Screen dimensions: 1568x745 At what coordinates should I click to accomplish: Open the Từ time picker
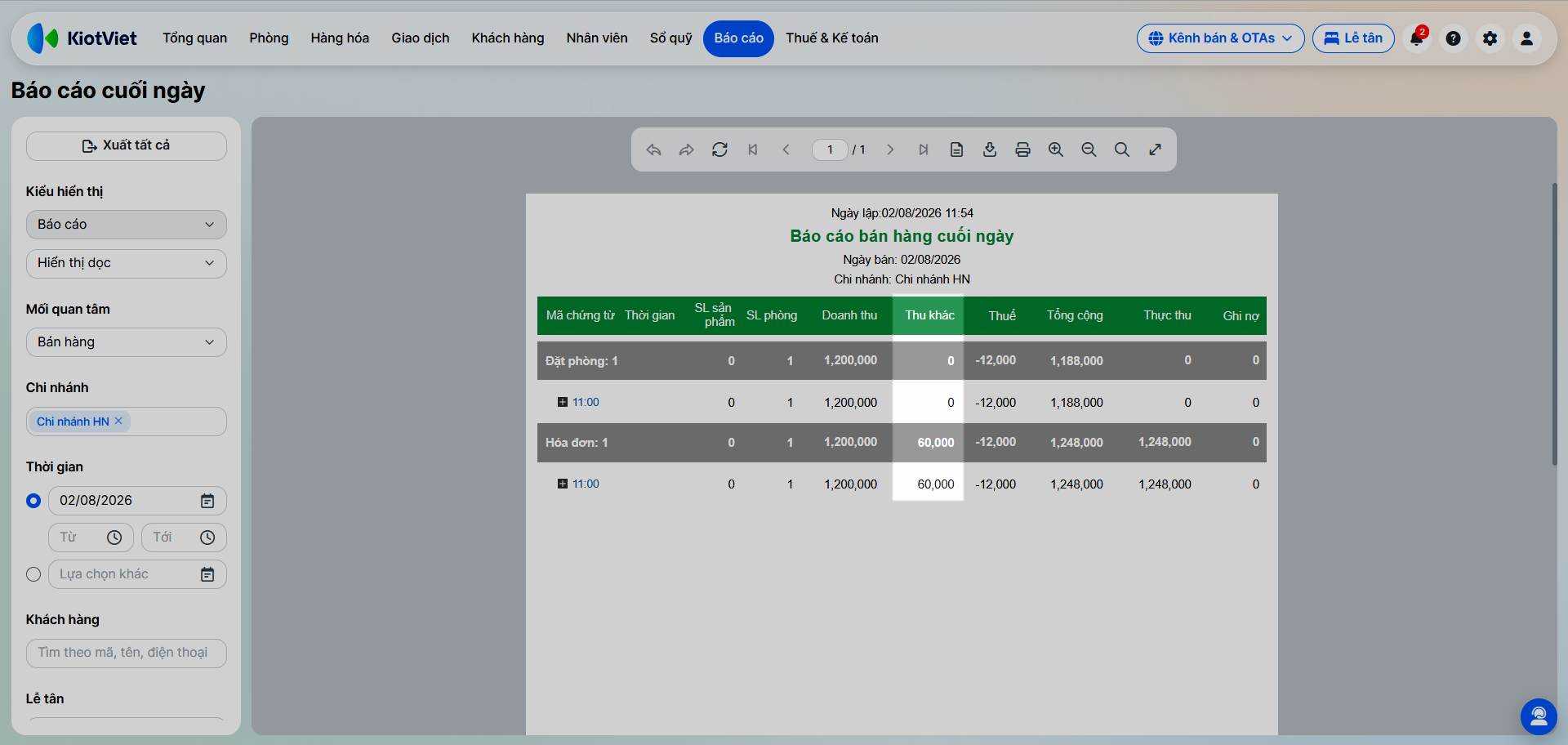coord(91,538)
